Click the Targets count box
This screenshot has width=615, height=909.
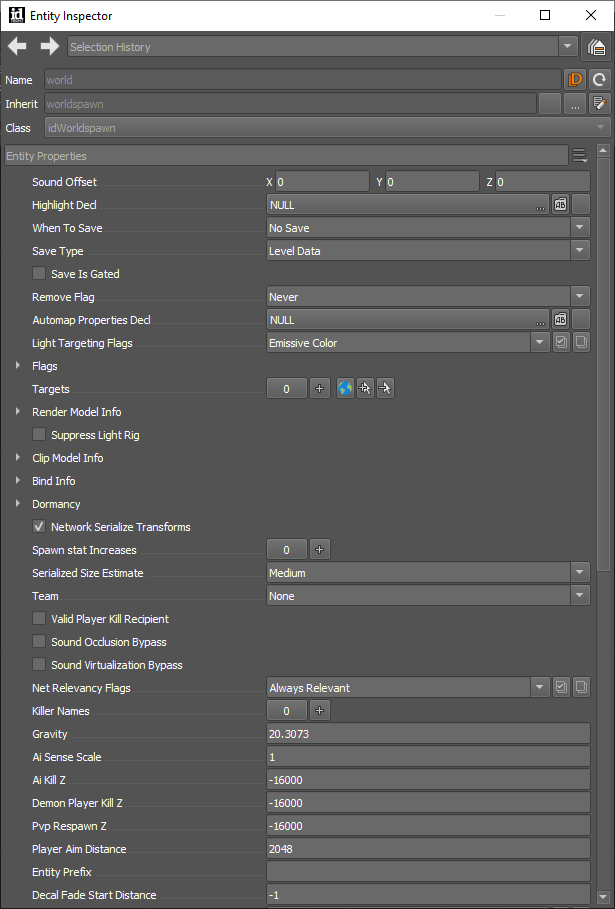pos(286,388)
